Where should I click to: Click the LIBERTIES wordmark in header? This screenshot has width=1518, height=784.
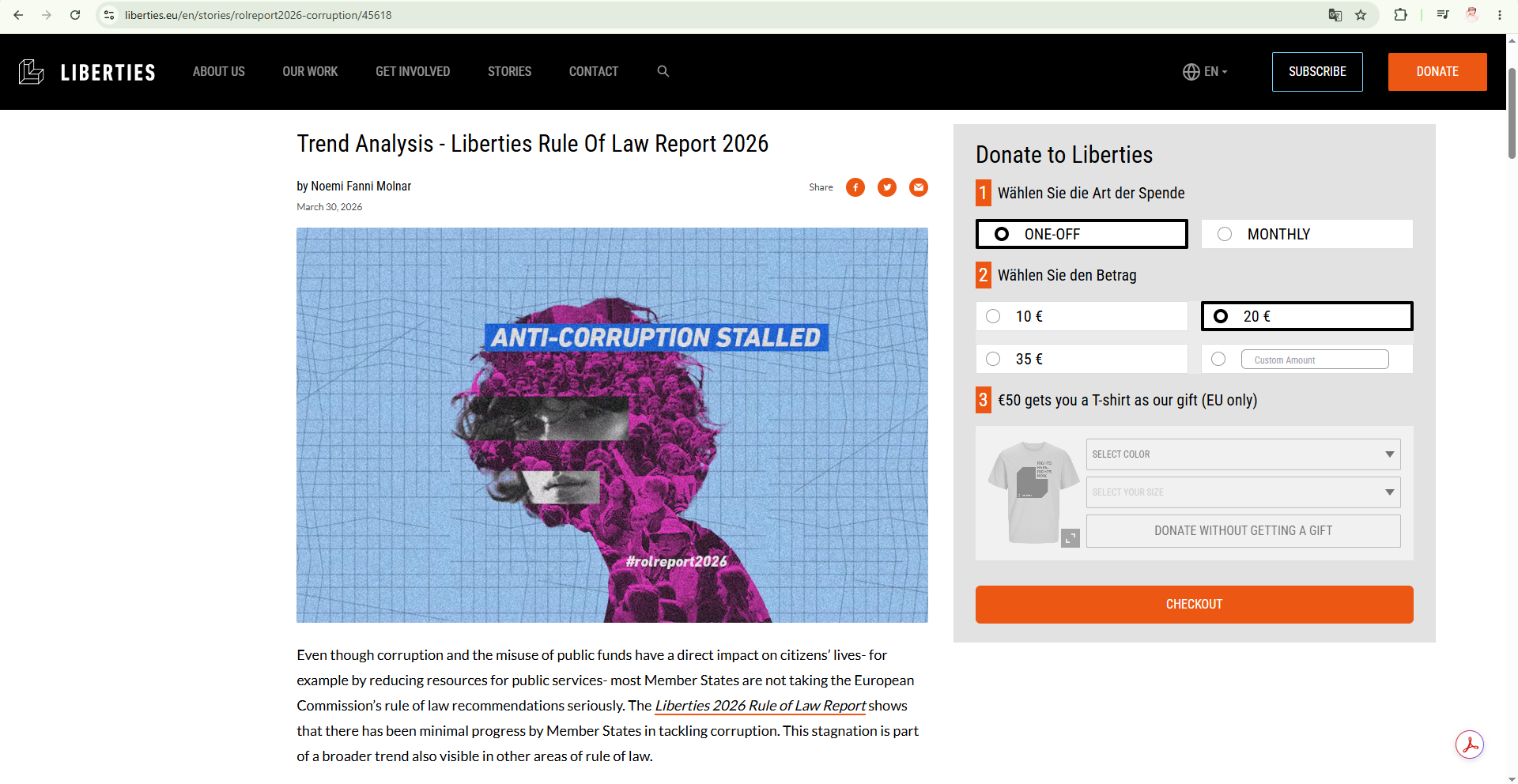point(108,73)
